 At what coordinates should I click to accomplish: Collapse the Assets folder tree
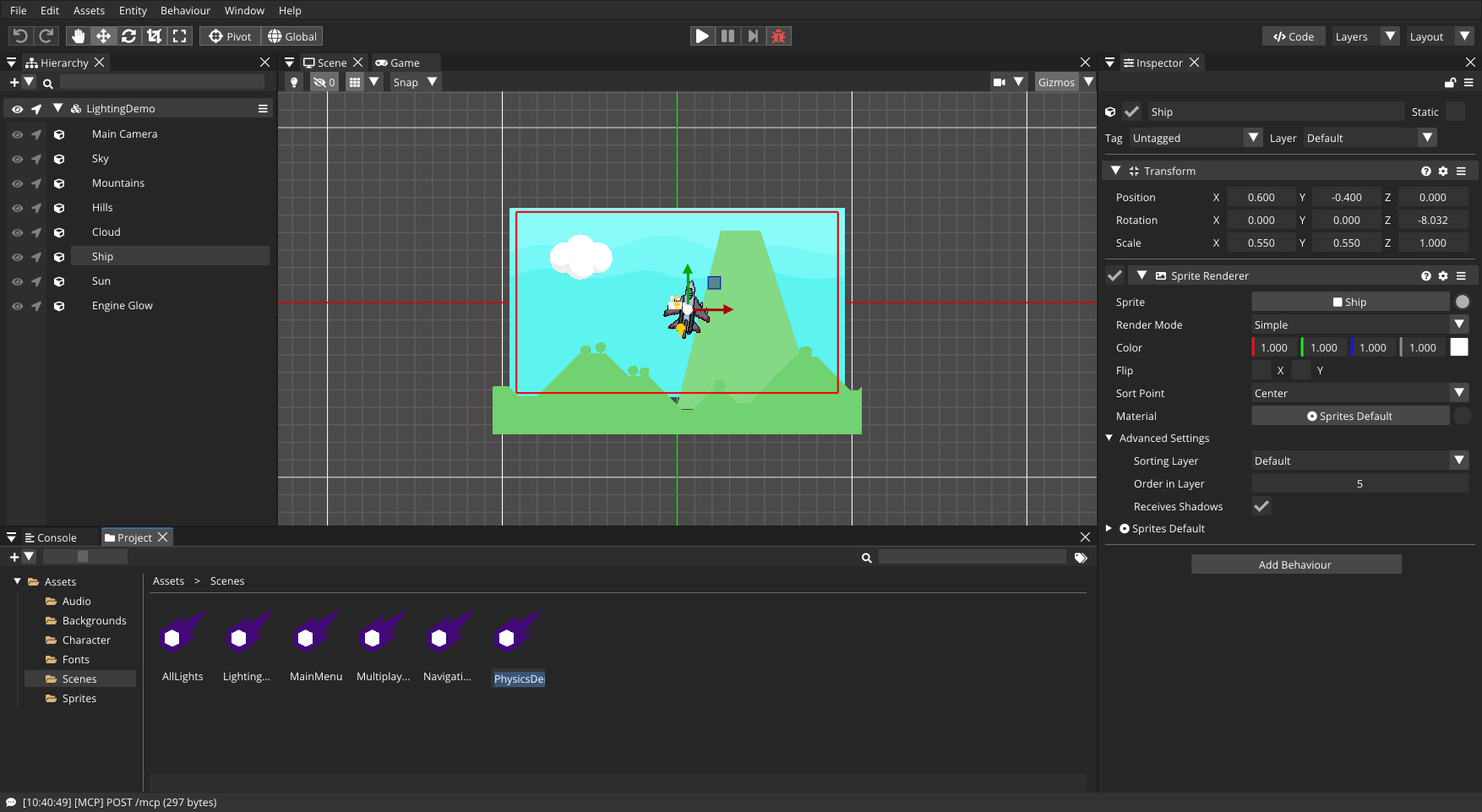coord(17,581)
